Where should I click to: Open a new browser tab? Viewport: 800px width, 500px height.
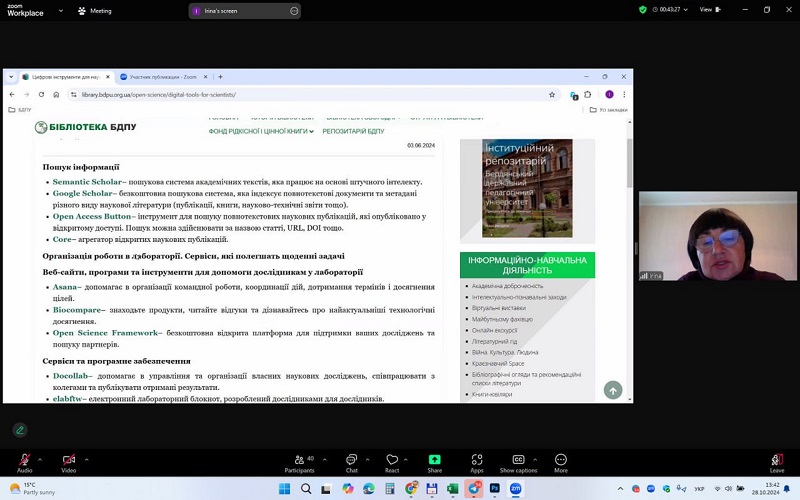[x=220, y=77]
